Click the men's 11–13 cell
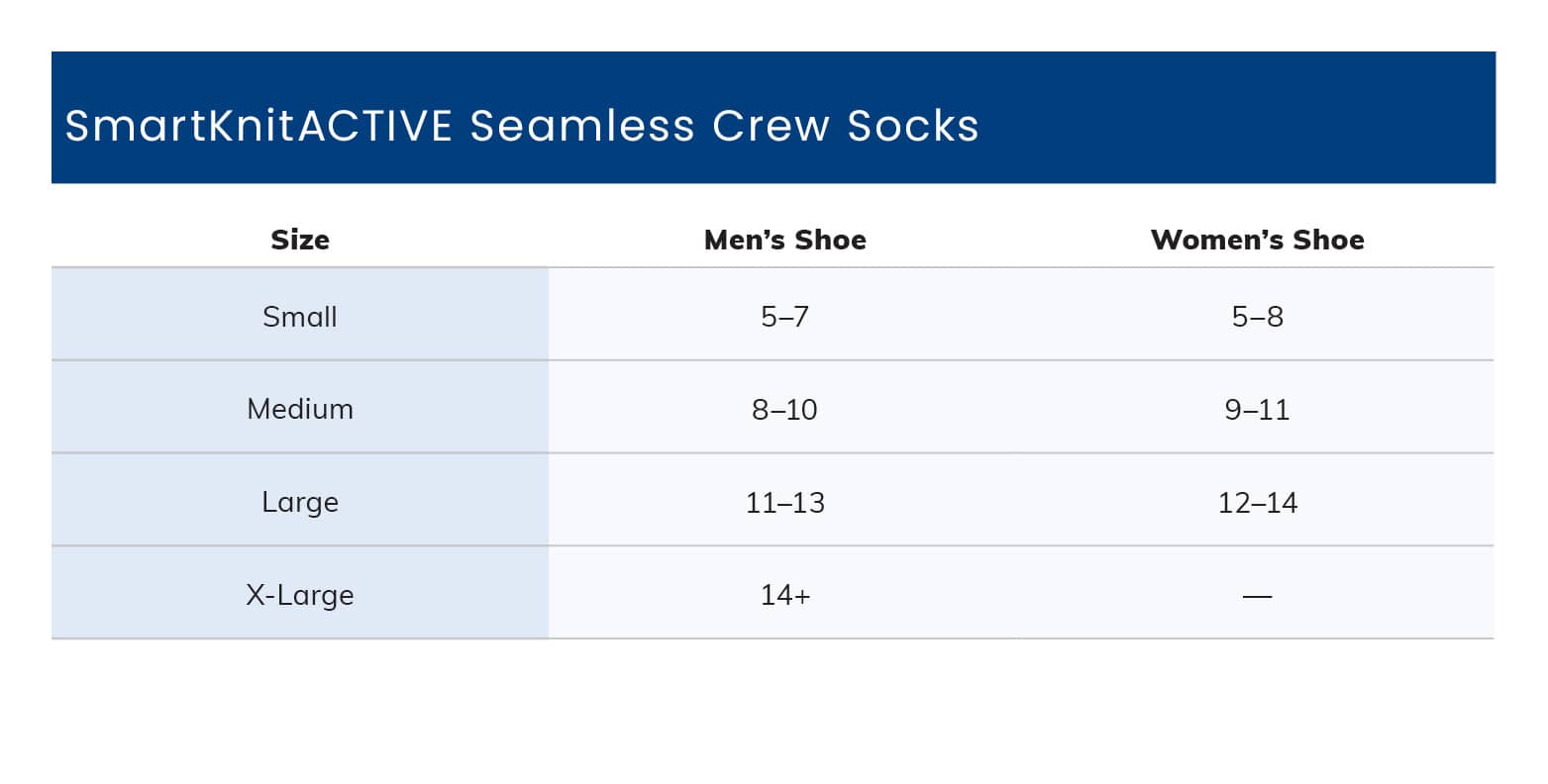Viewport: 1548px width, 784px height. (x=784, y=502)
